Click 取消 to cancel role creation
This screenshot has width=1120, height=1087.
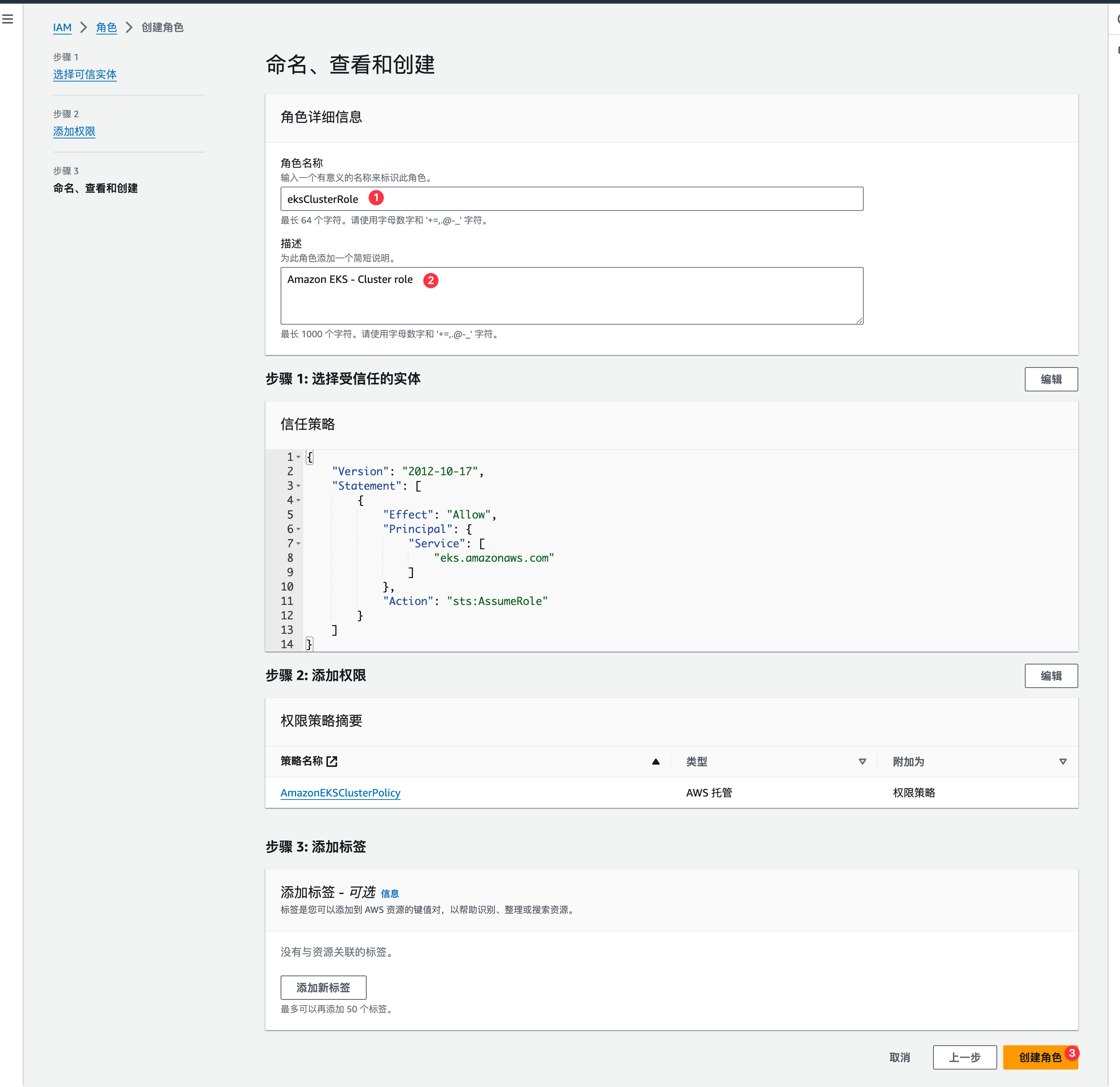tap(899, 1057)
